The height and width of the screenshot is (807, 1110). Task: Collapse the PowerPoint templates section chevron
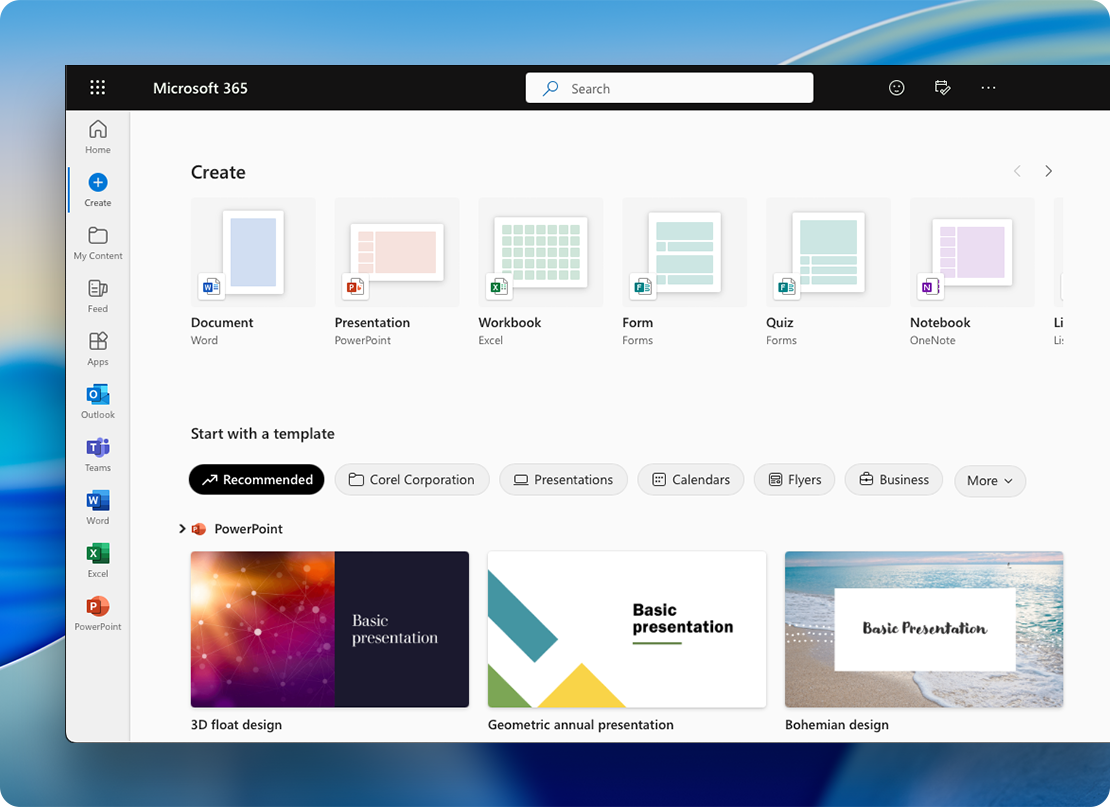[182, 529]
